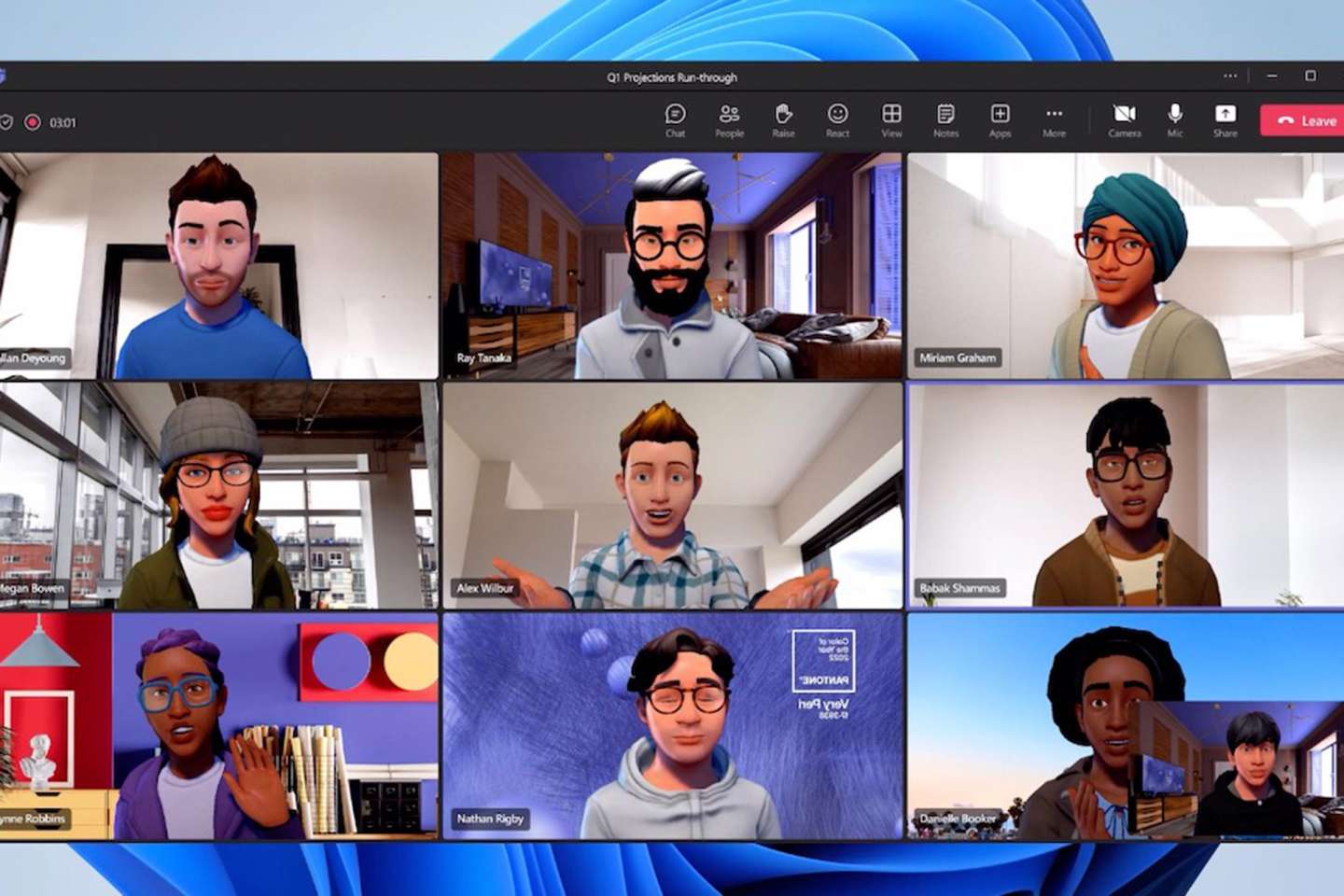This screenshot has height=896, width=1344.
Task: Open the More actions menu in toolbar
Action: (1054, 120)
